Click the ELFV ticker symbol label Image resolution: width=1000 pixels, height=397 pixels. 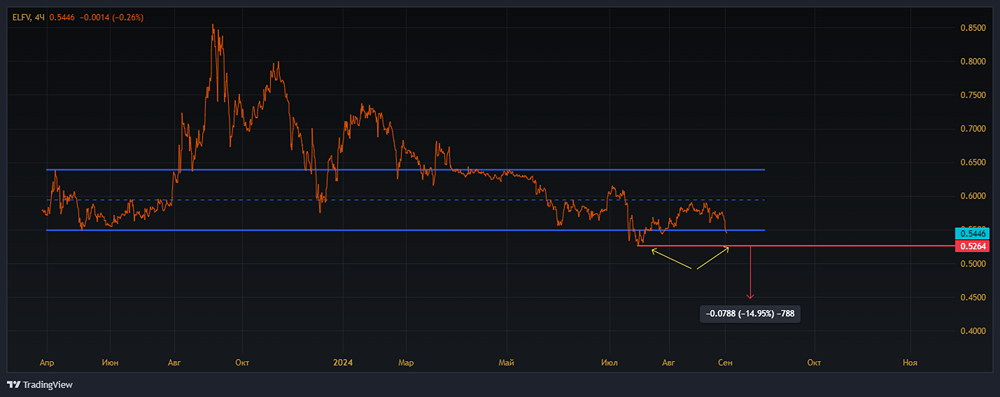[x=21, y=17]
